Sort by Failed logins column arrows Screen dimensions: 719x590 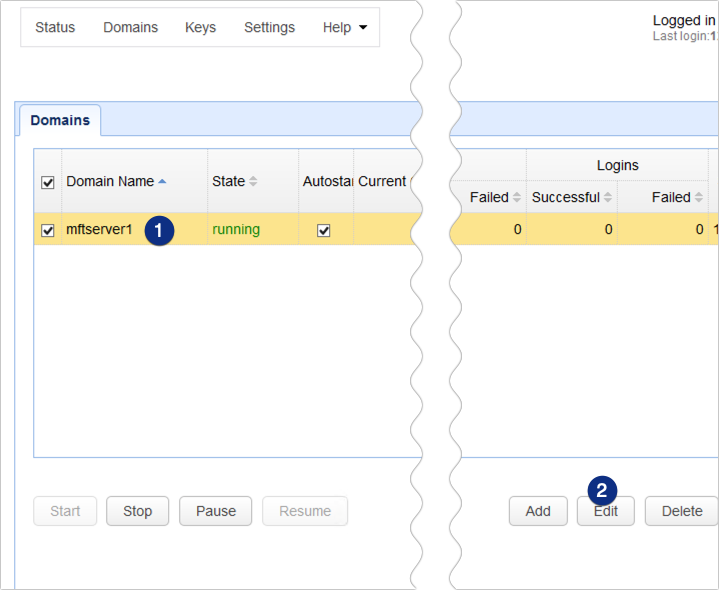pyautogui.click(x=699, y=198)
